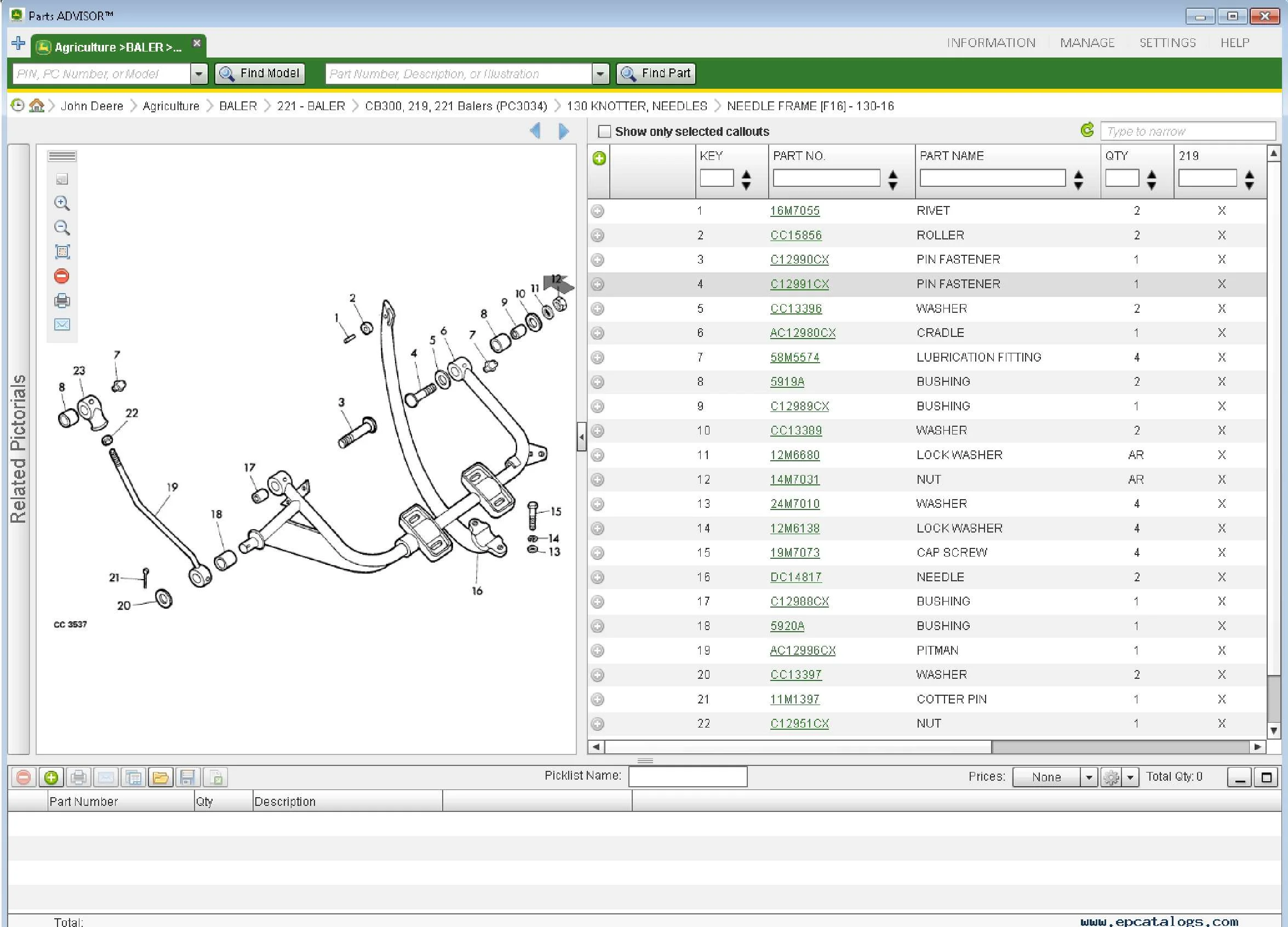
Task: Print the parts illustration
Action: click(62, 300)
